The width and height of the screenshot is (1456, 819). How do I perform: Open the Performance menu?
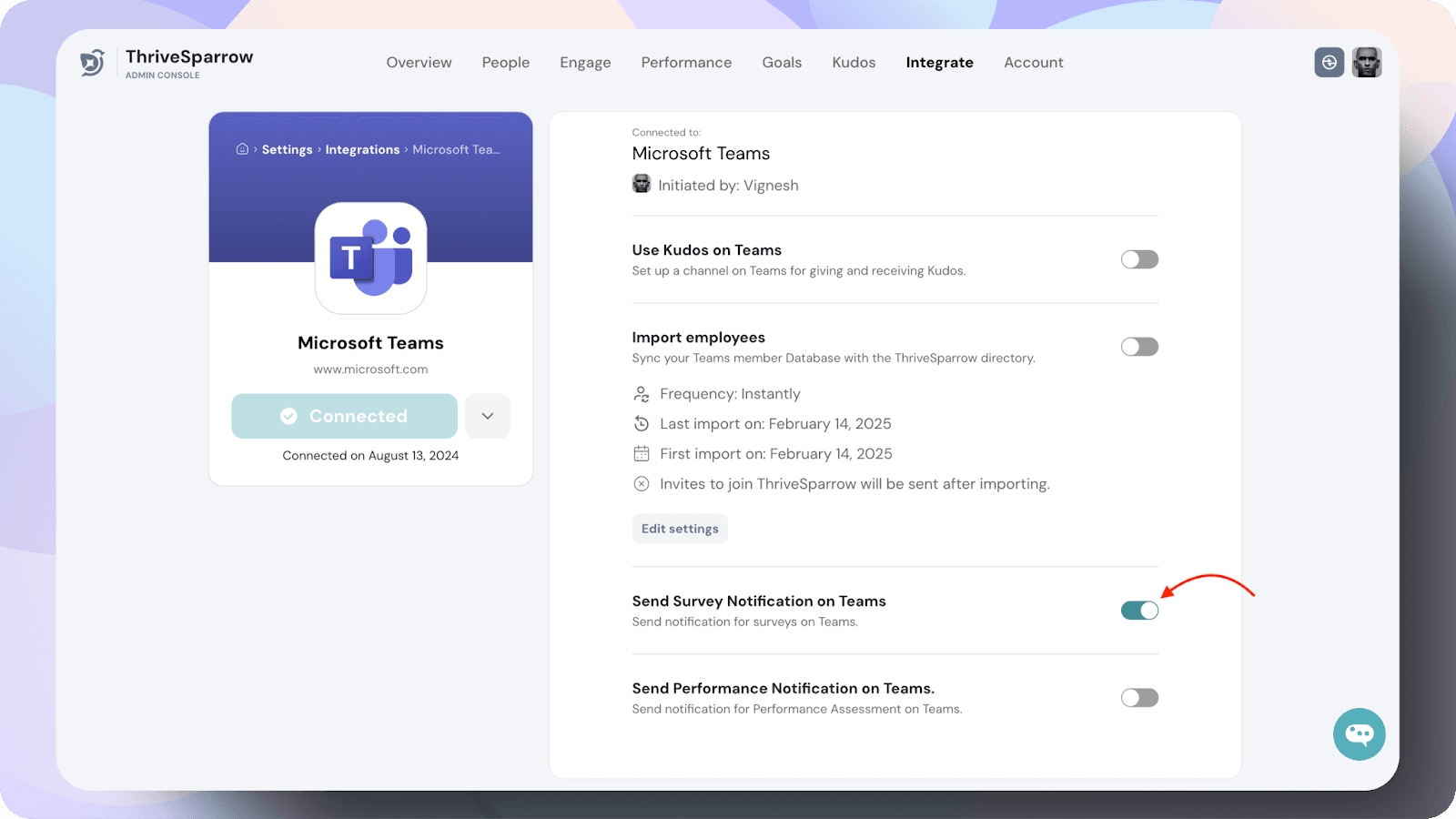pos(686,63)
